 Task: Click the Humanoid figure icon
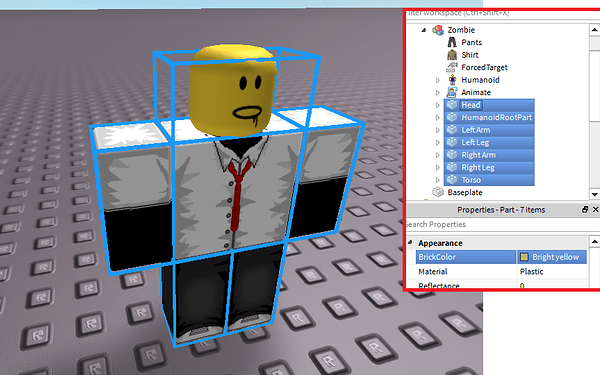pyautogui.click(x=452, y=80)
